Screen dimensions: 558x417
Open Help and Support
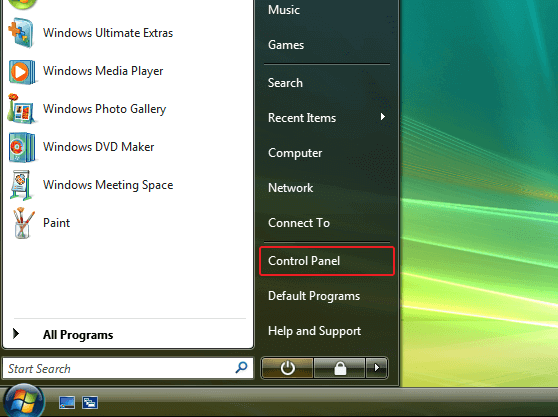click(315, 331)
